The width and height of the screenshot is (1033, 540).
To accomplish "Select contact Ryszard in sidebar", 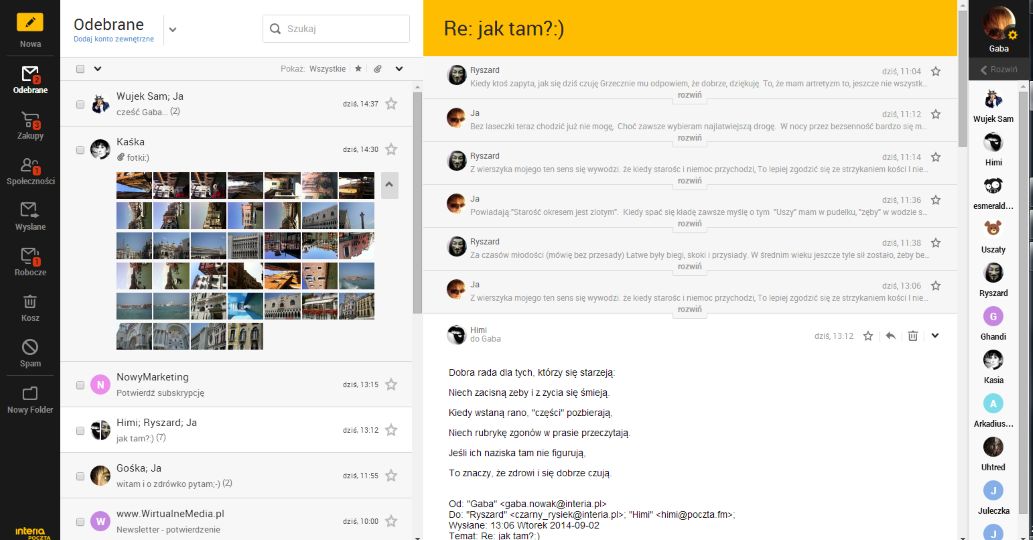I will click(993, 281).
